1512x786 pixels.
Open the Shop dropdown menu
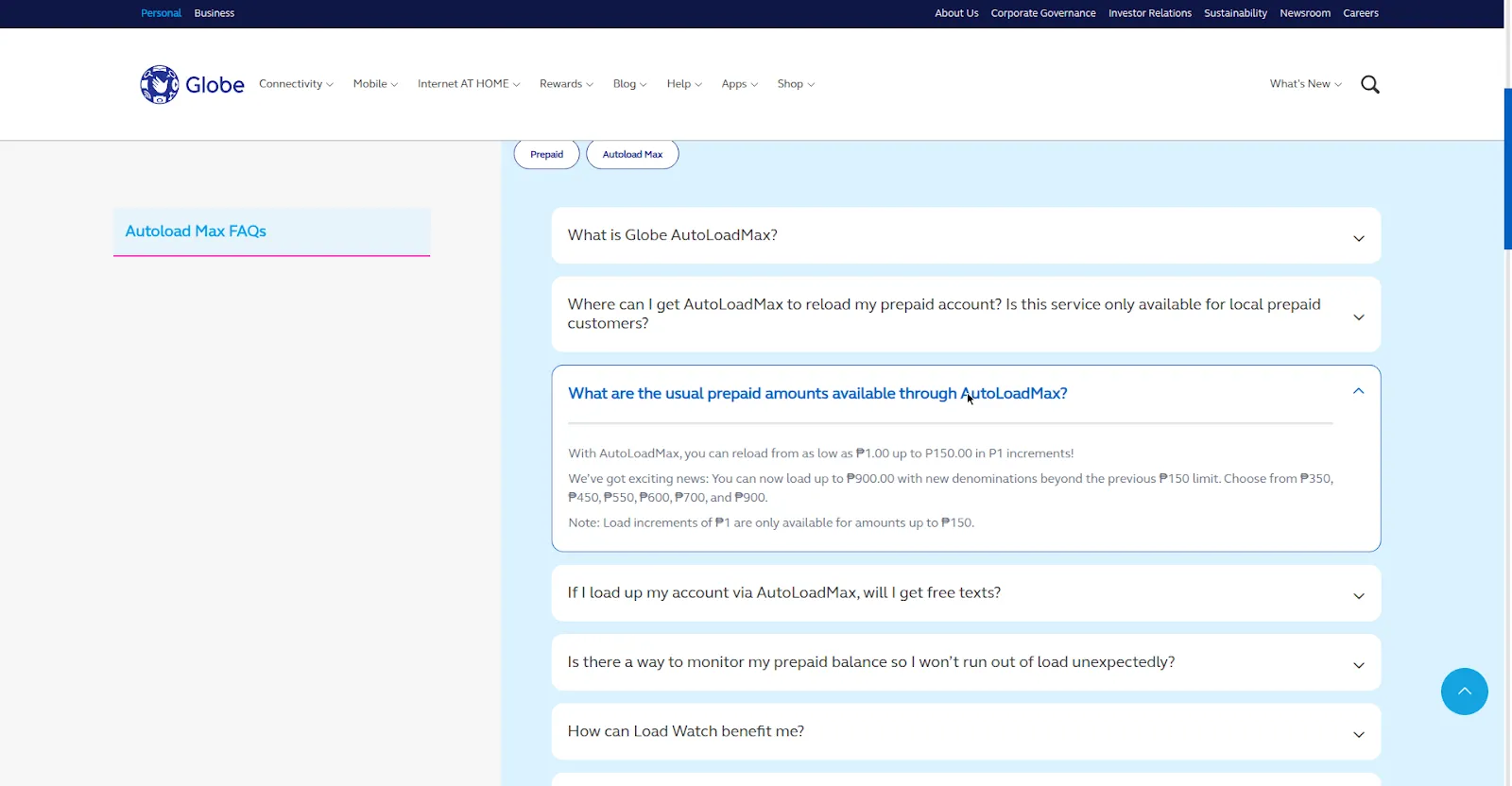(796, 84)
